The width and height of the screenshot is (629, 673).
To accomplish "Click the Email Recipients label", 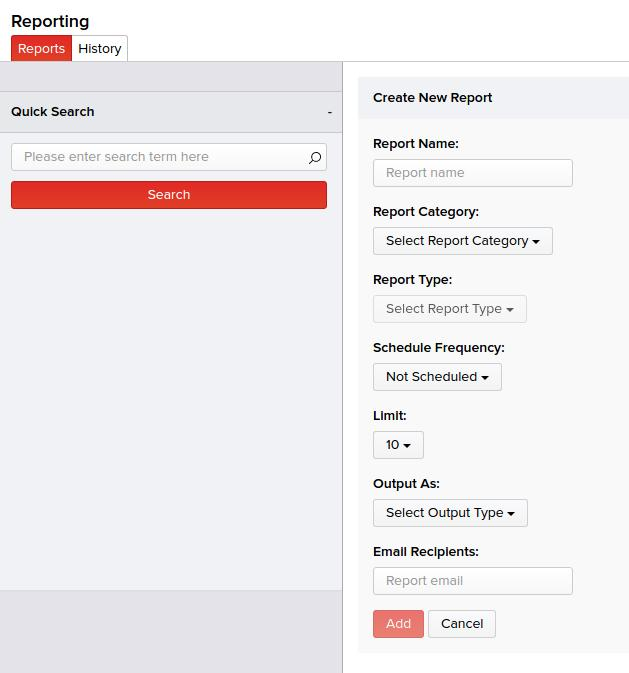I will click(x=425, y=552).
